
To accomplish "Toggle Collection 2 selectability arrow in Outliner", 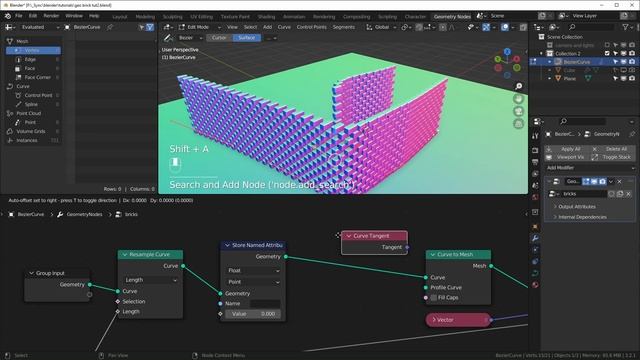I will click(616, 53).
